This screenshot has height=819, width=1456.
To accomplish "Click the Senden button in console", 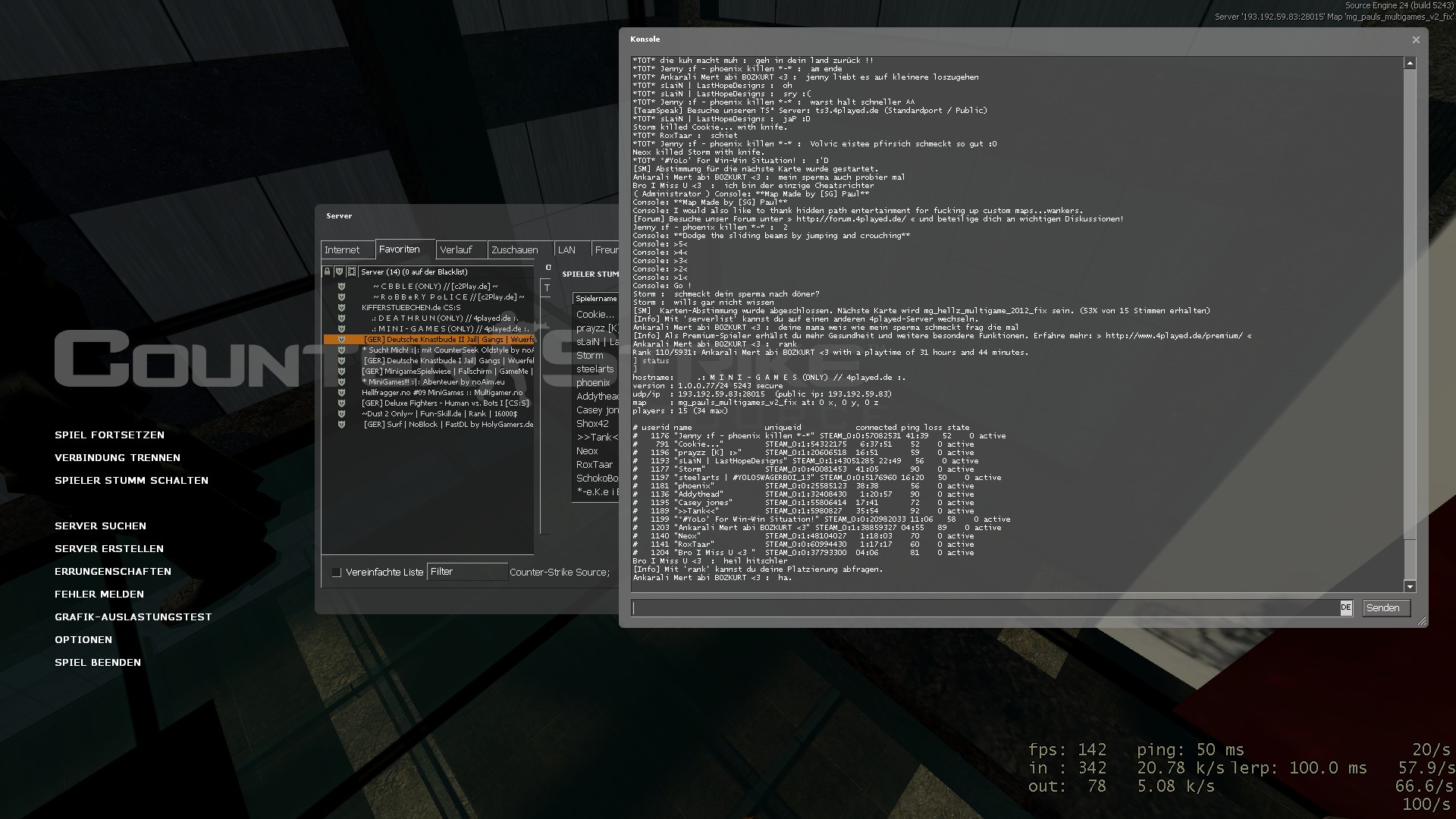I will click(x=1386, y=607).
